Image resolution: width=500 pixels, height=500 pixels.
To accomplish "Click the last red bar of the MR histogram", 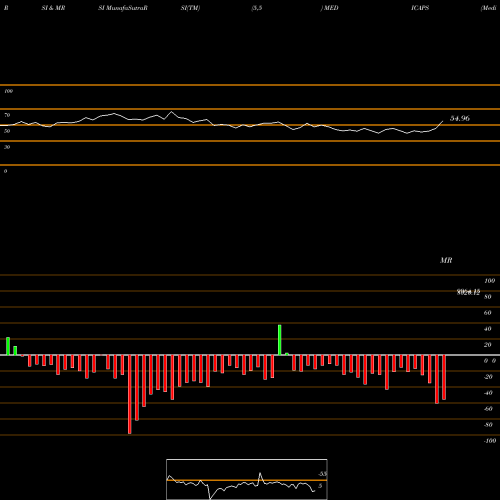I will [444, 377].
